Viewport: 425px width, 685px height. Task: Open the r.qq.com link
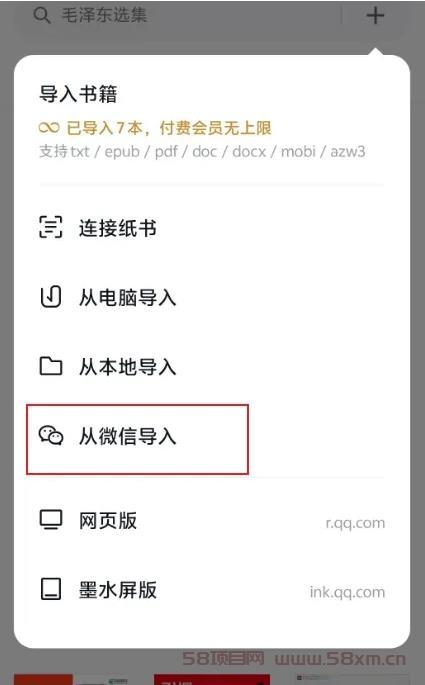(x=355, y=522)
